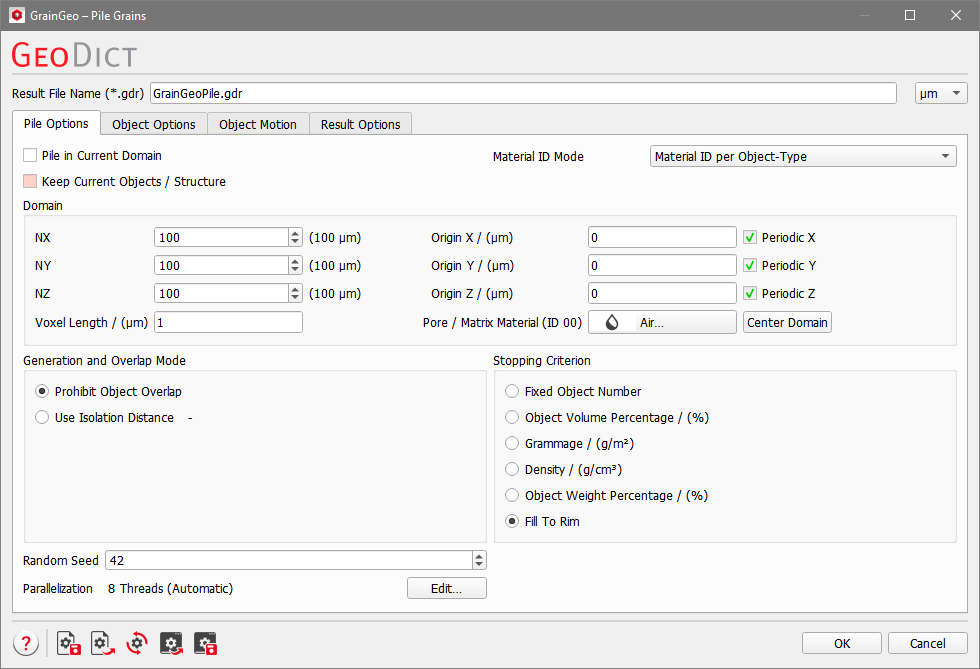Open the GeoDict help for this dialog

[26, 643]
